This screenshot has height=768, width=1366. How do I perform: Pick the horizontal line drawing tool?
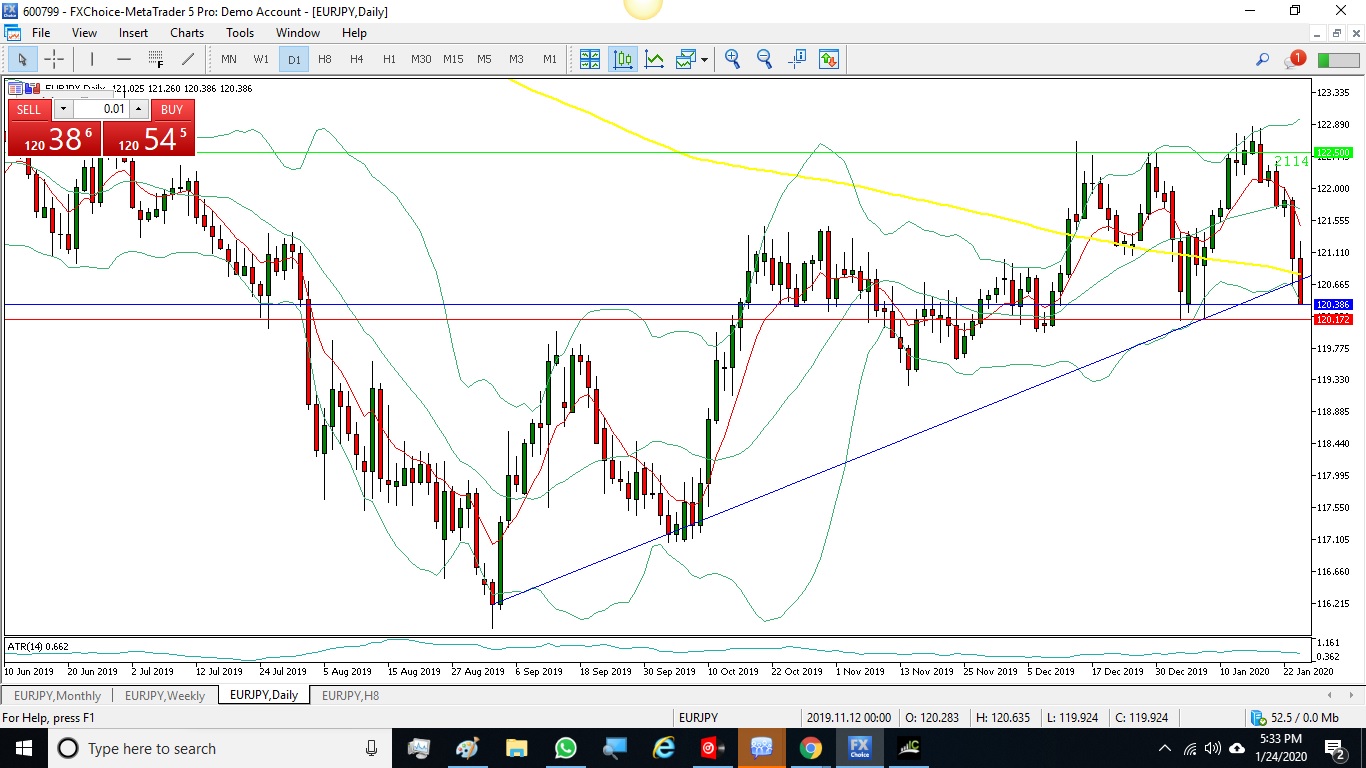tap(123, 59)
